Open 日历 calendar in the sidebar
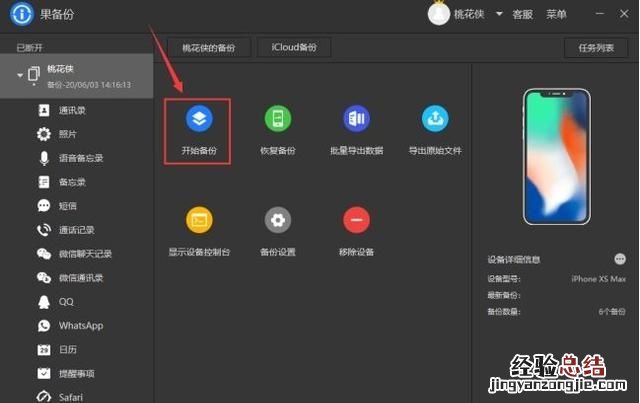The image size is (640, 403). point(68,350)
